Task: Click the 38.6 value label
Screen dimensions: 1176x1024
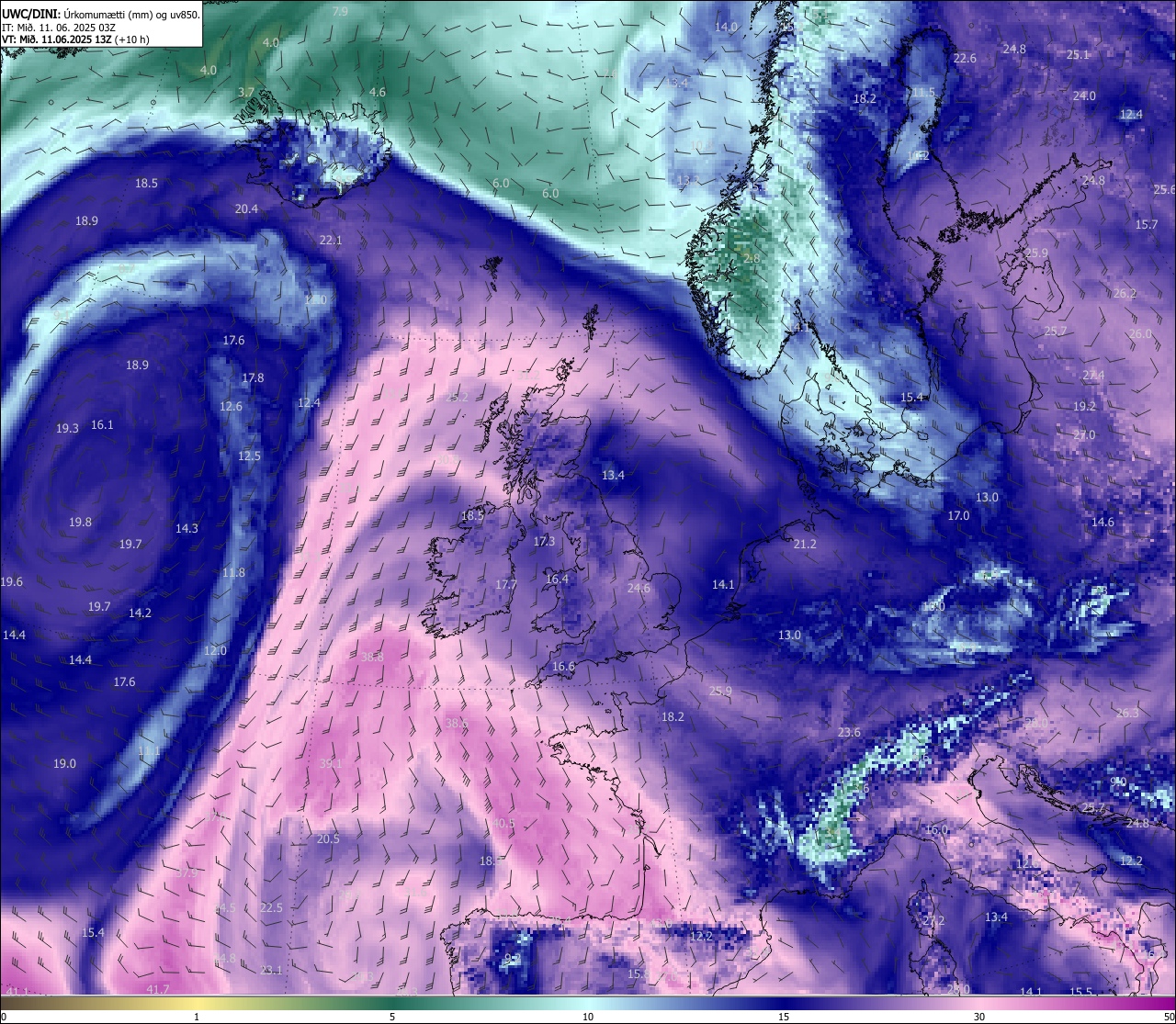Action: tap(456, 724)
